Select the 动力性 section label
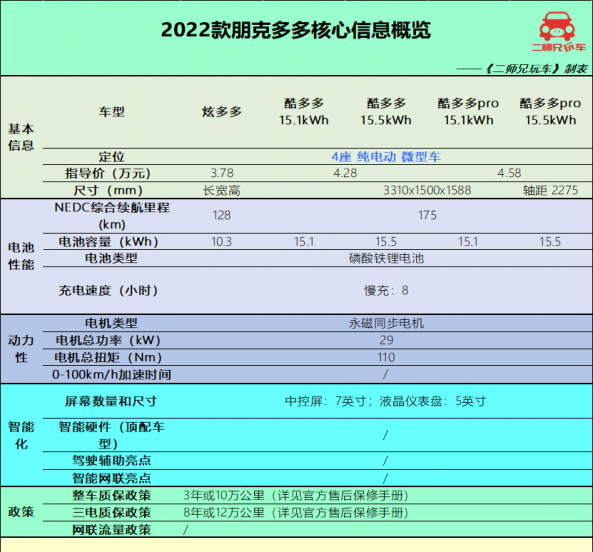Image resolution: width=593 pixels, height=552 pixels. [21, 349]
